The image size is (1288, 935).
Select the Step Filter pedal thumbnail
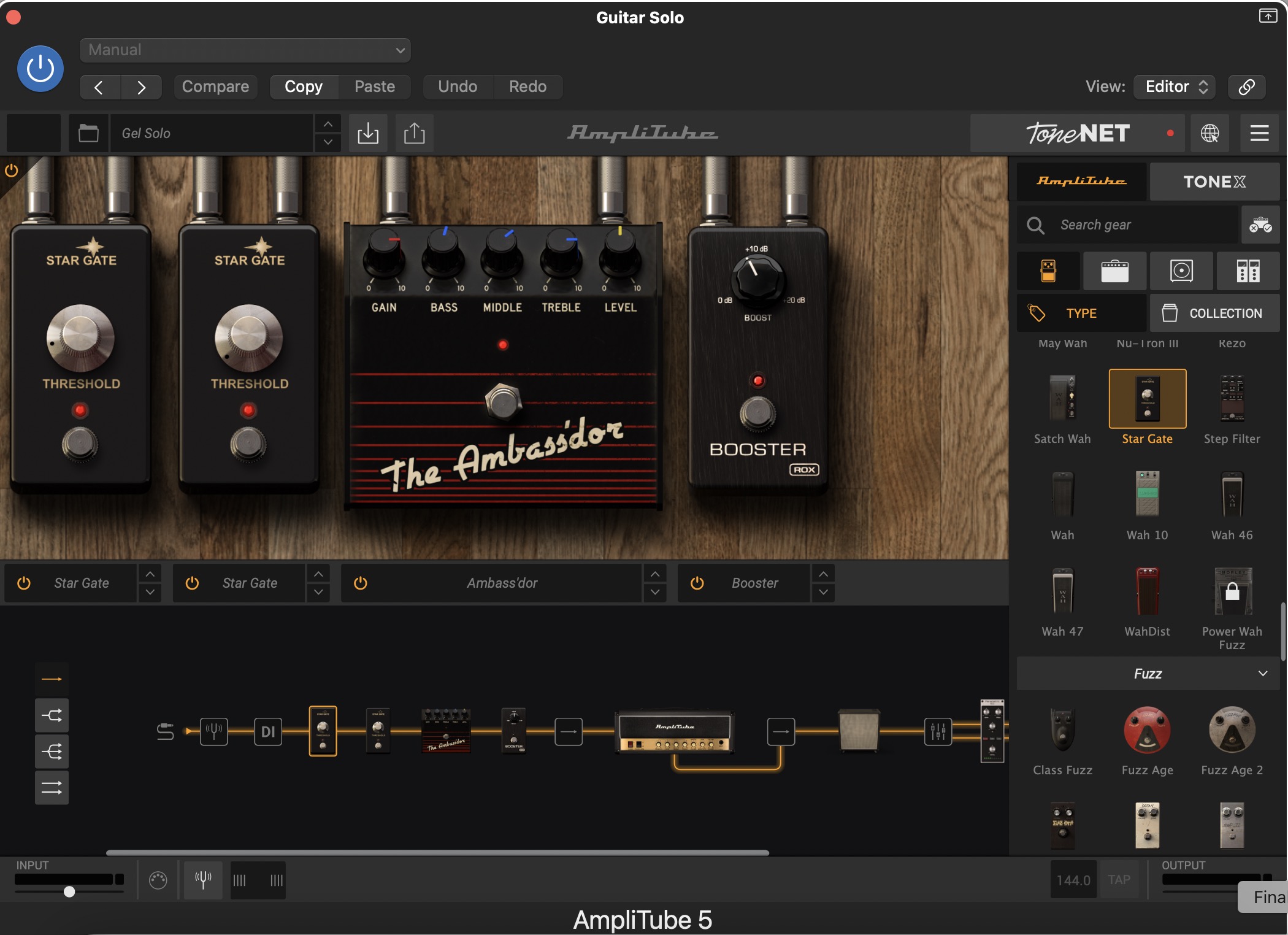point(1232,399)
